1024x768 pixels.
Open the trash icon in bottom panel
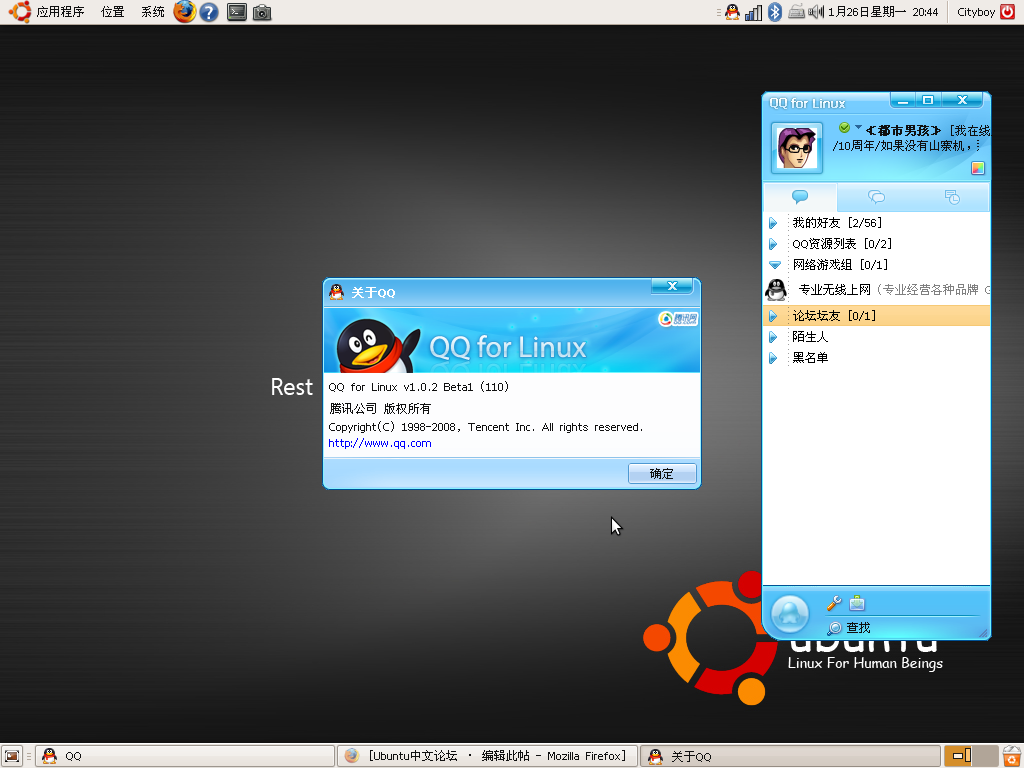tap(1012, 756)
